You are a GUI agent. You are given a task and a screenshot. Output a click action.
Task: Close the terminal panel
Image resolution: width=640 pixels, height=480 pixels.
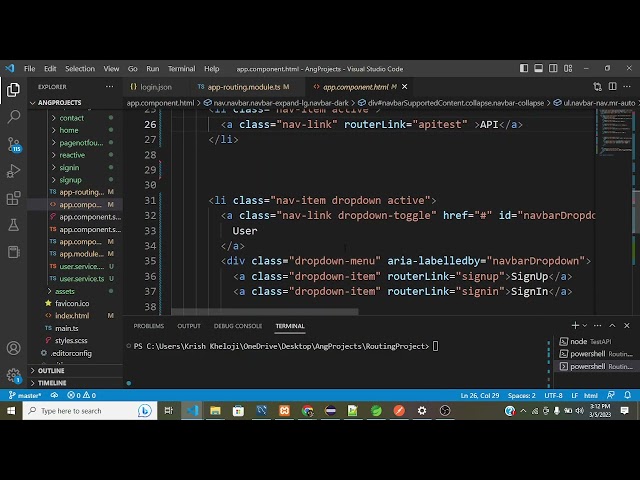pos(627,325)
